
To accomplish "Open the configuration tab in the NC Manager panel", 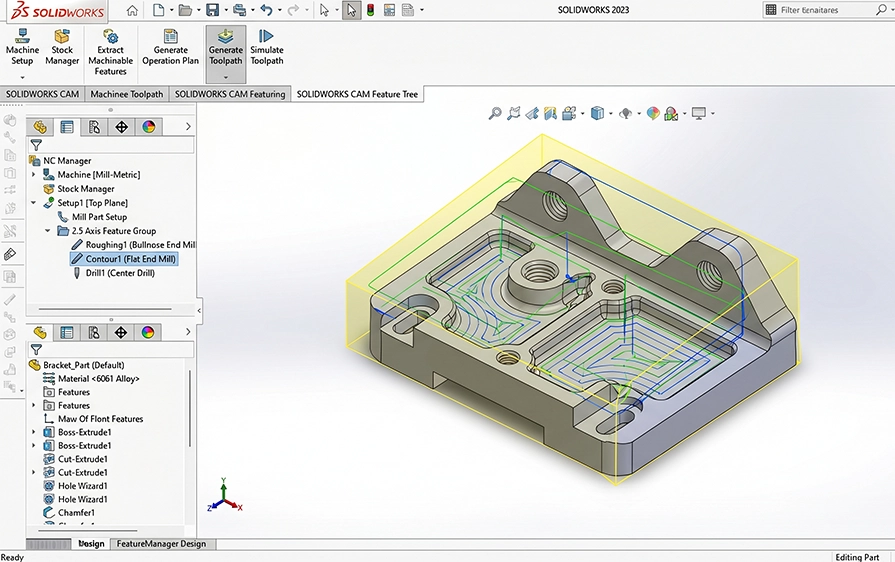I will pos(94,127).
